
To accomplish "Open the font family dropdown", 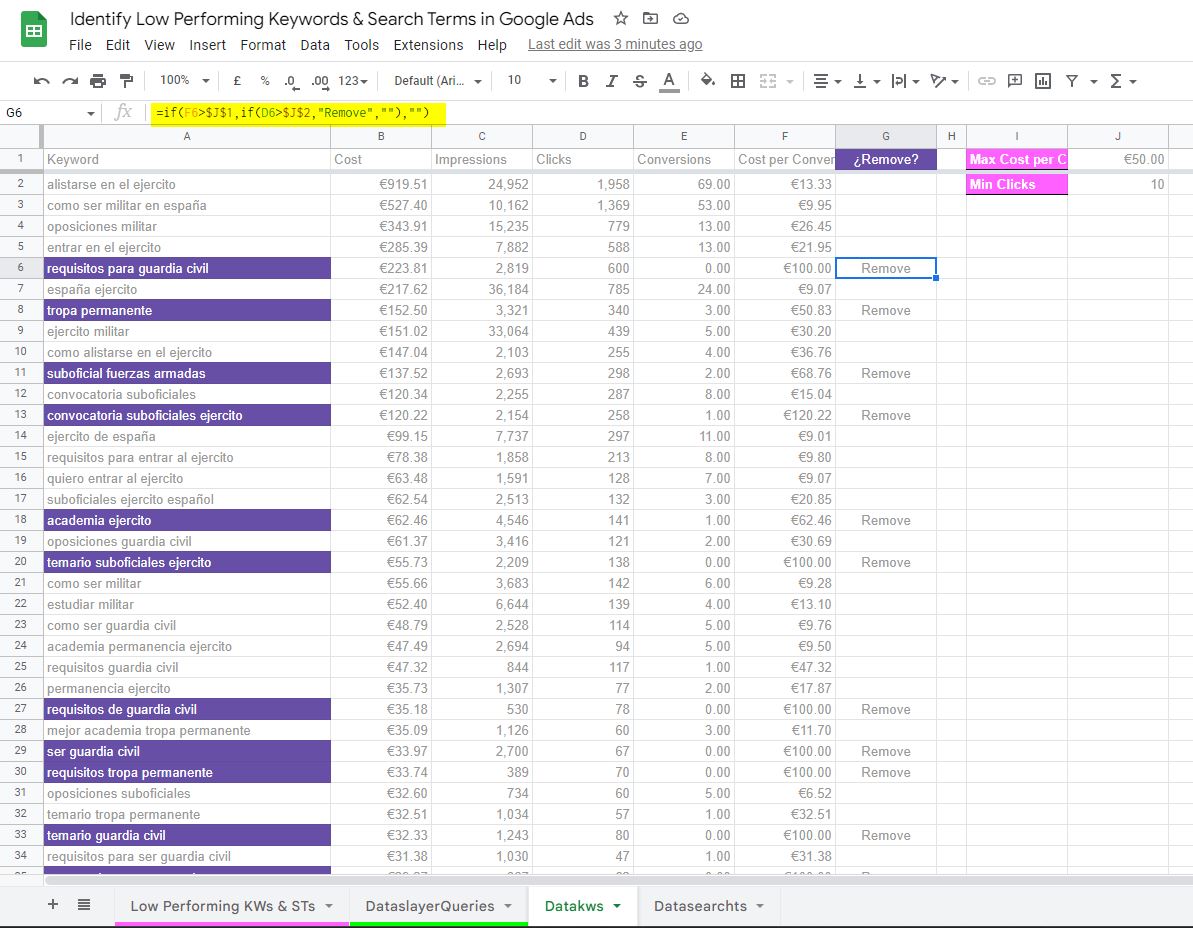I will point(437,81).
